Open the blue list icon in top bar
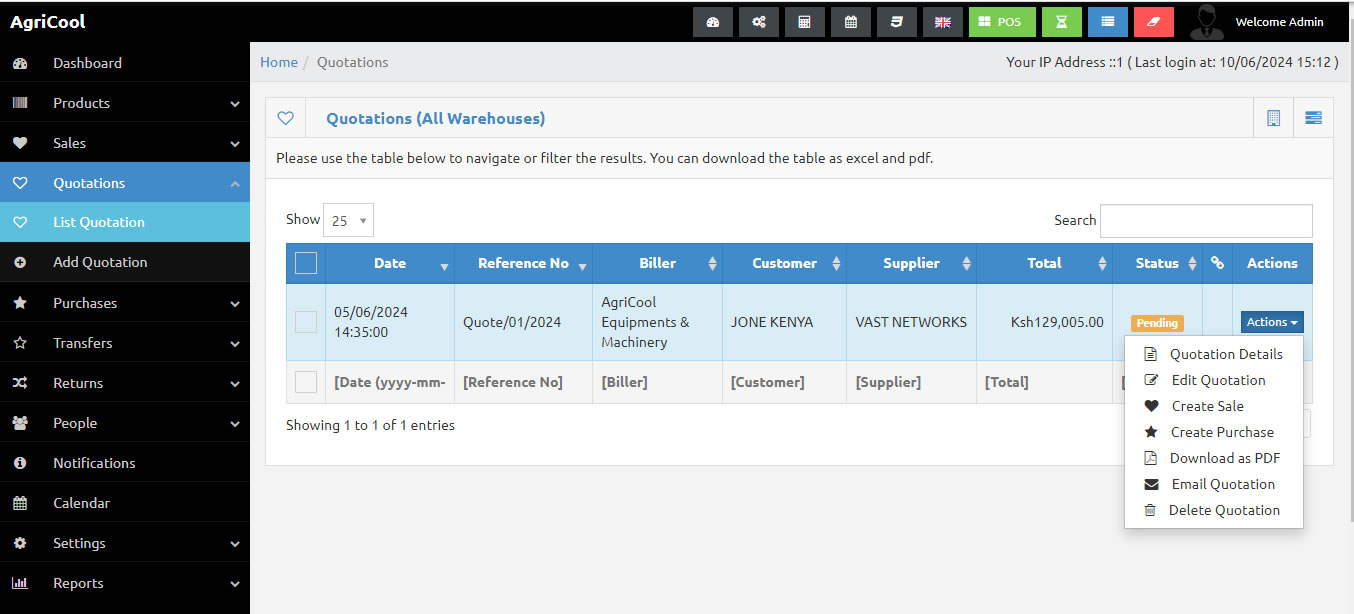Viewport: 1354px width, 614px height. (1107, 22)
